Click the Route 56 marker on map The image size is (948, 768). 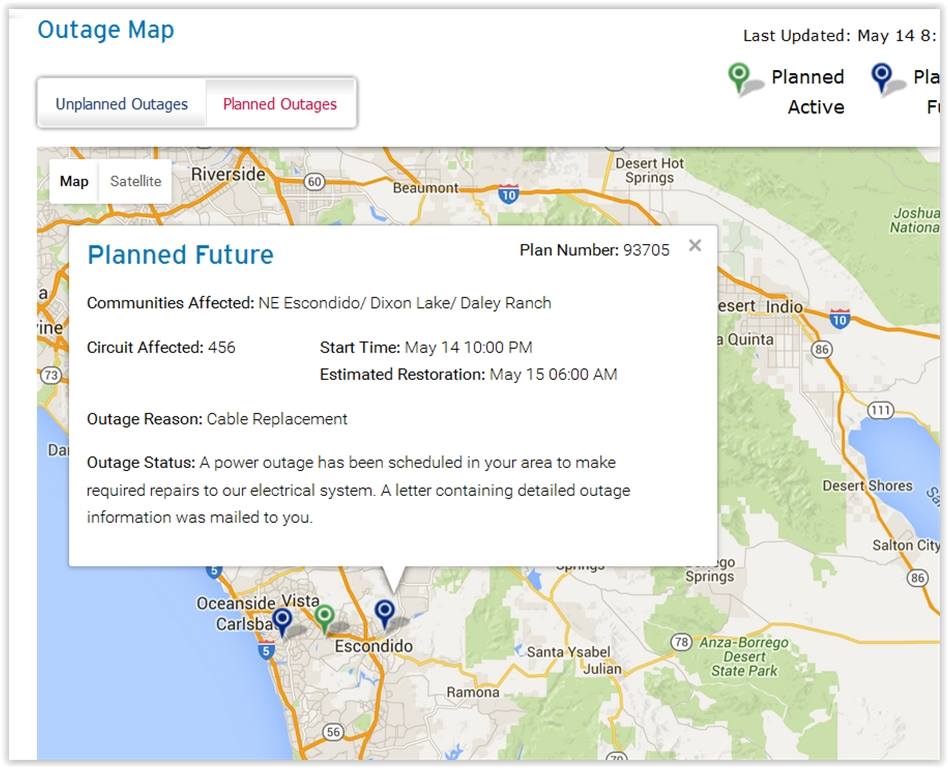click(333, 732)
